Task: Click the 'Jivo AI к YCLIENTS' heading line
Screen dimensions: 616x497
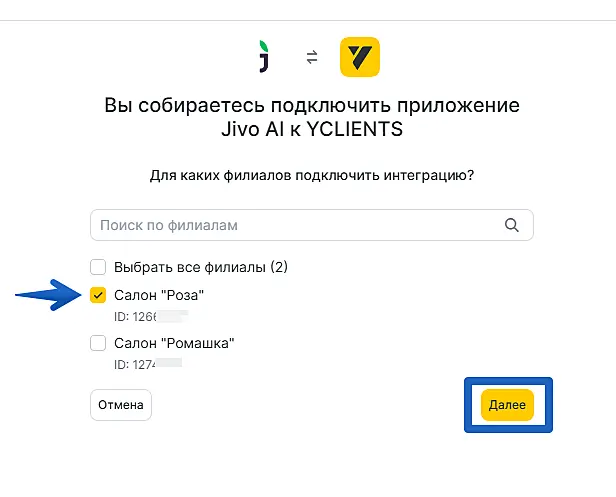Action: [312, 131]
